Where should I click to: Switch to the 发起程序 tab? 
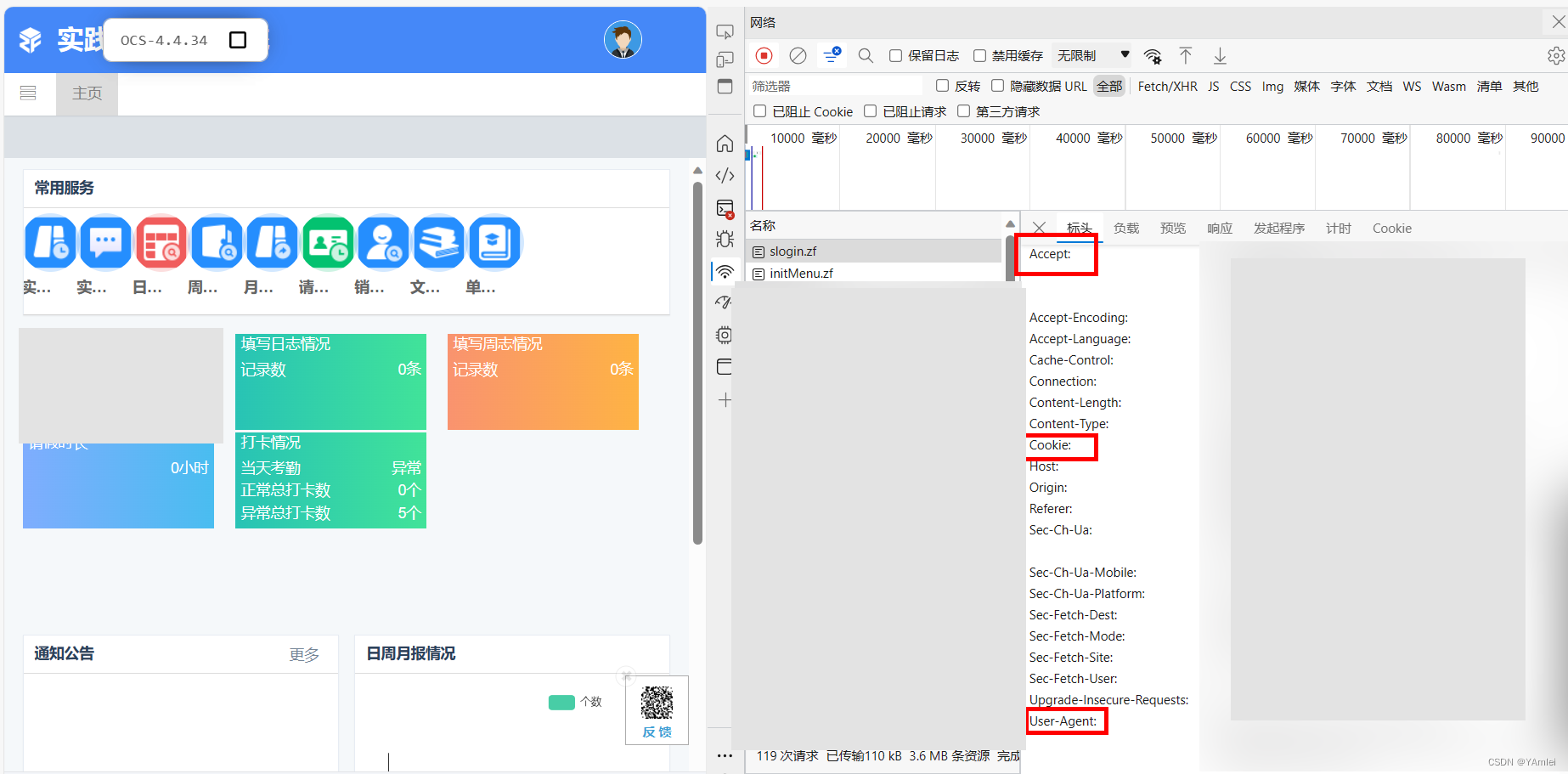(1279, 229)
